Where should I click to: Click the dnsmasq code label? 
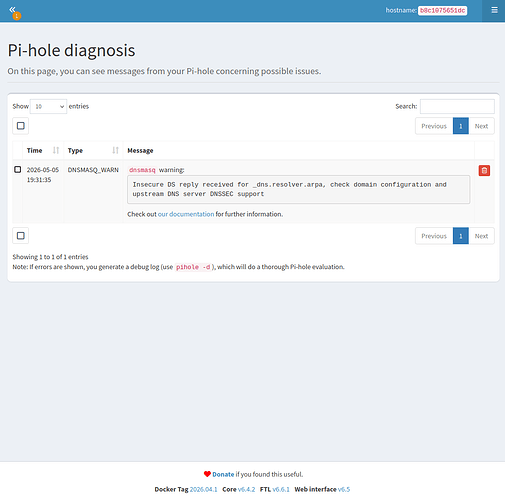(x=142, y=170)
